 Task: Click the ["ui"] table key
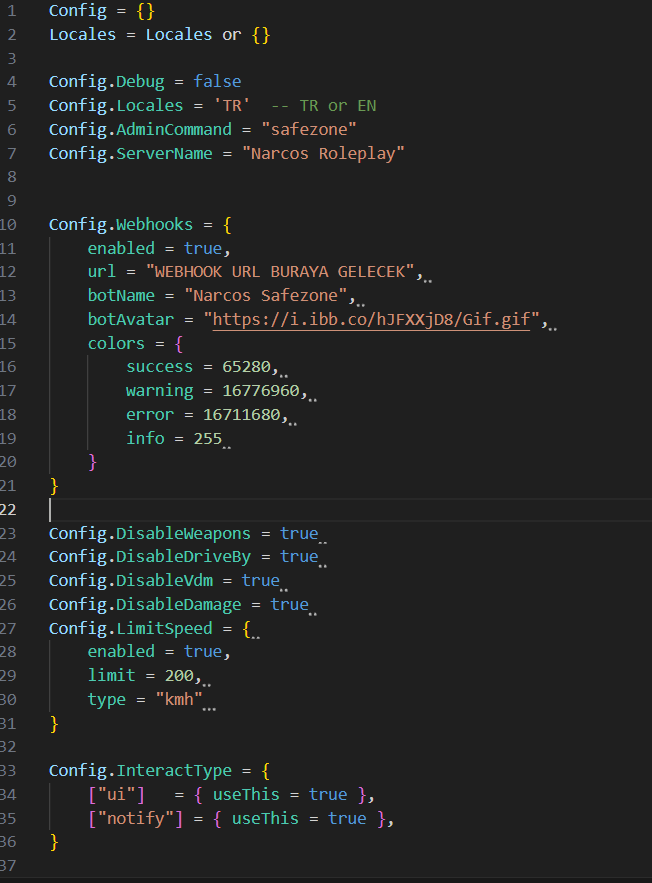117,795
